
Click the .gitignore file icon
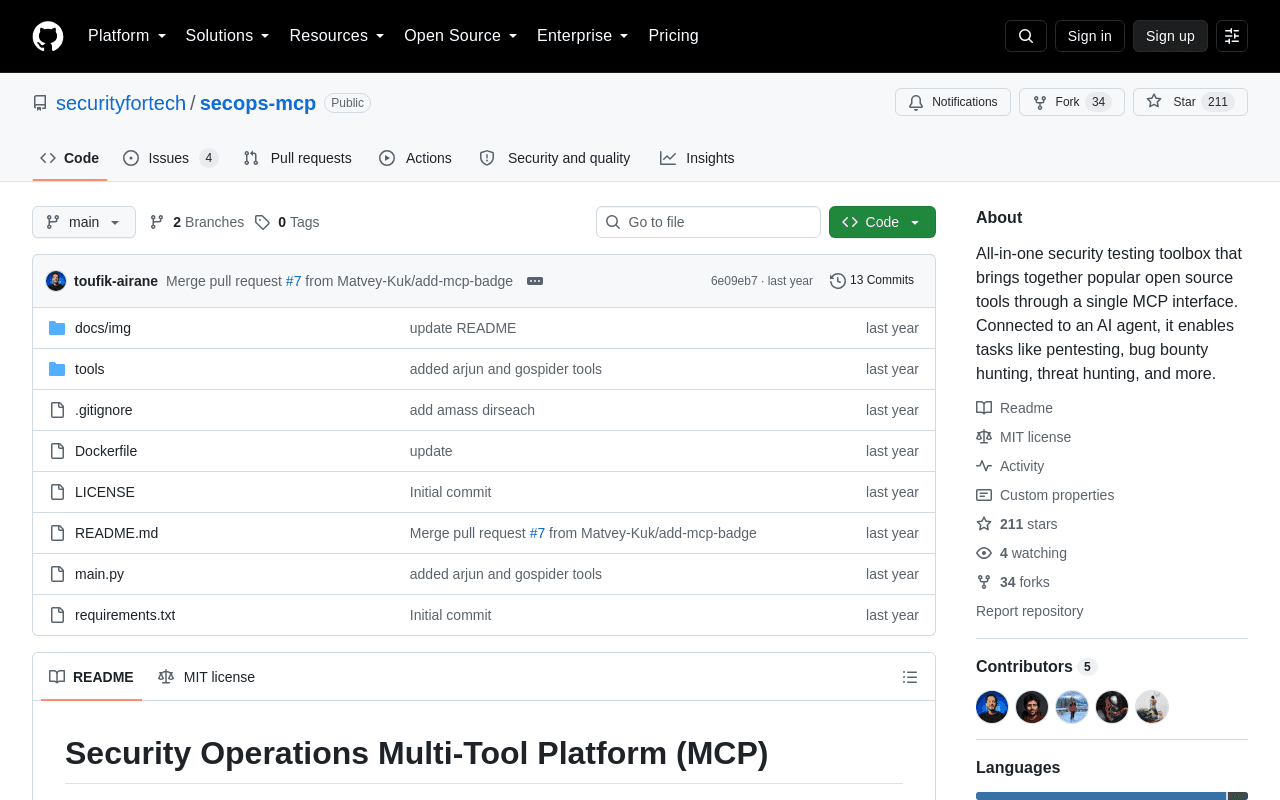pos(57,410)
